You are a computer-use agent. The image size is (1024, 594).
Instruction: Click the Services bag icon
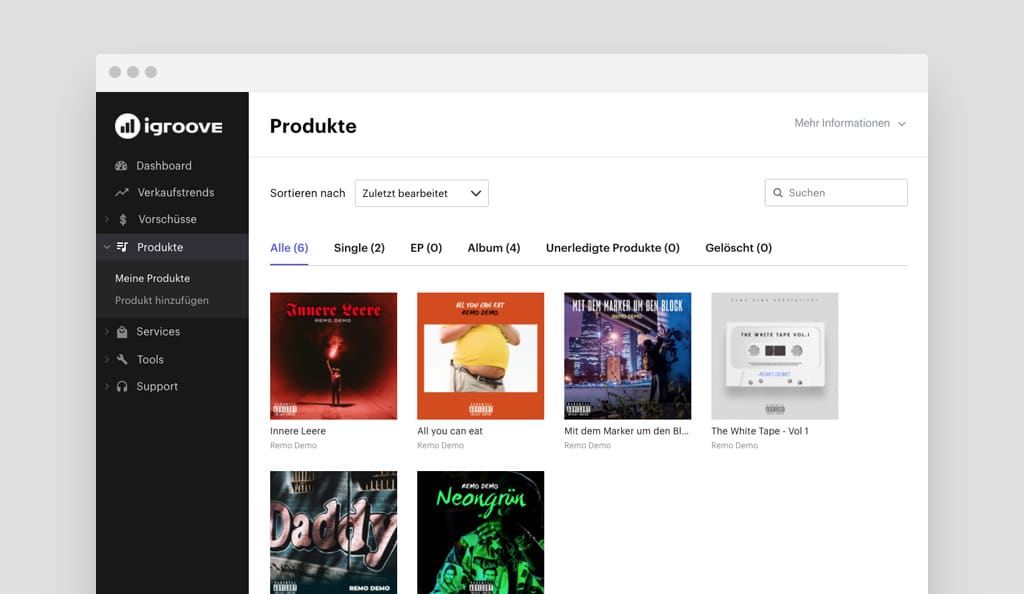point(122,332)
